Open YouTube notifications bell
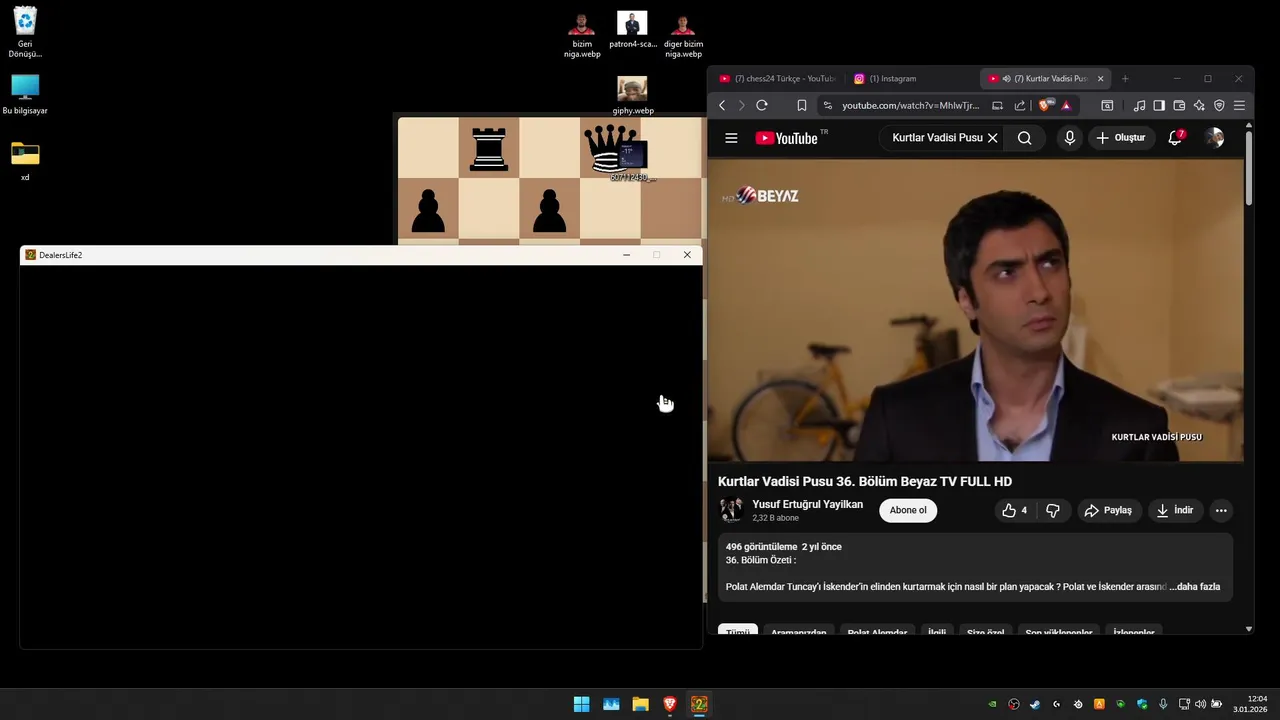This screenshot has height=720, width=1280. (x=1175, y=138)
